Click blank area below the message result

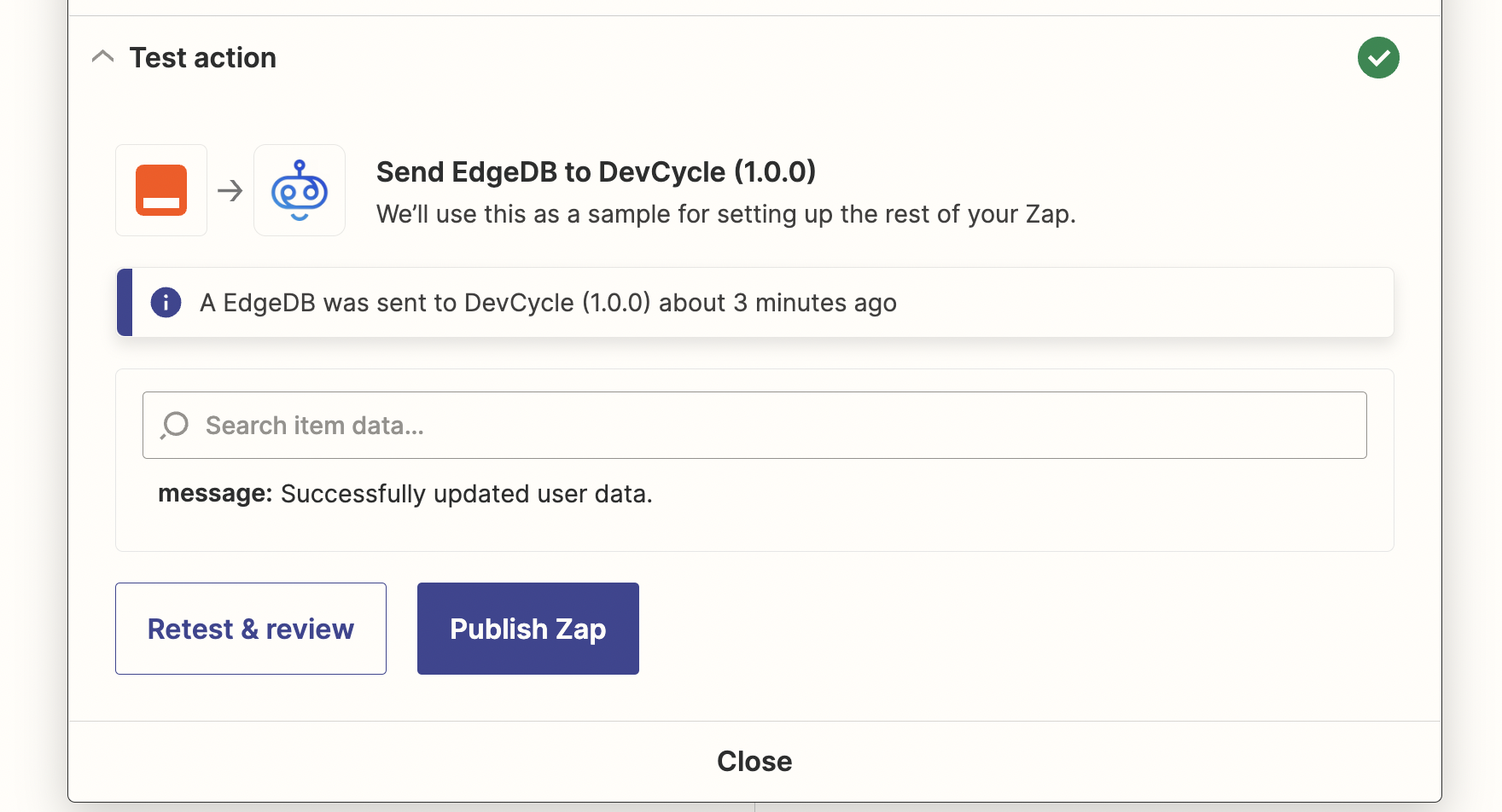754,529
